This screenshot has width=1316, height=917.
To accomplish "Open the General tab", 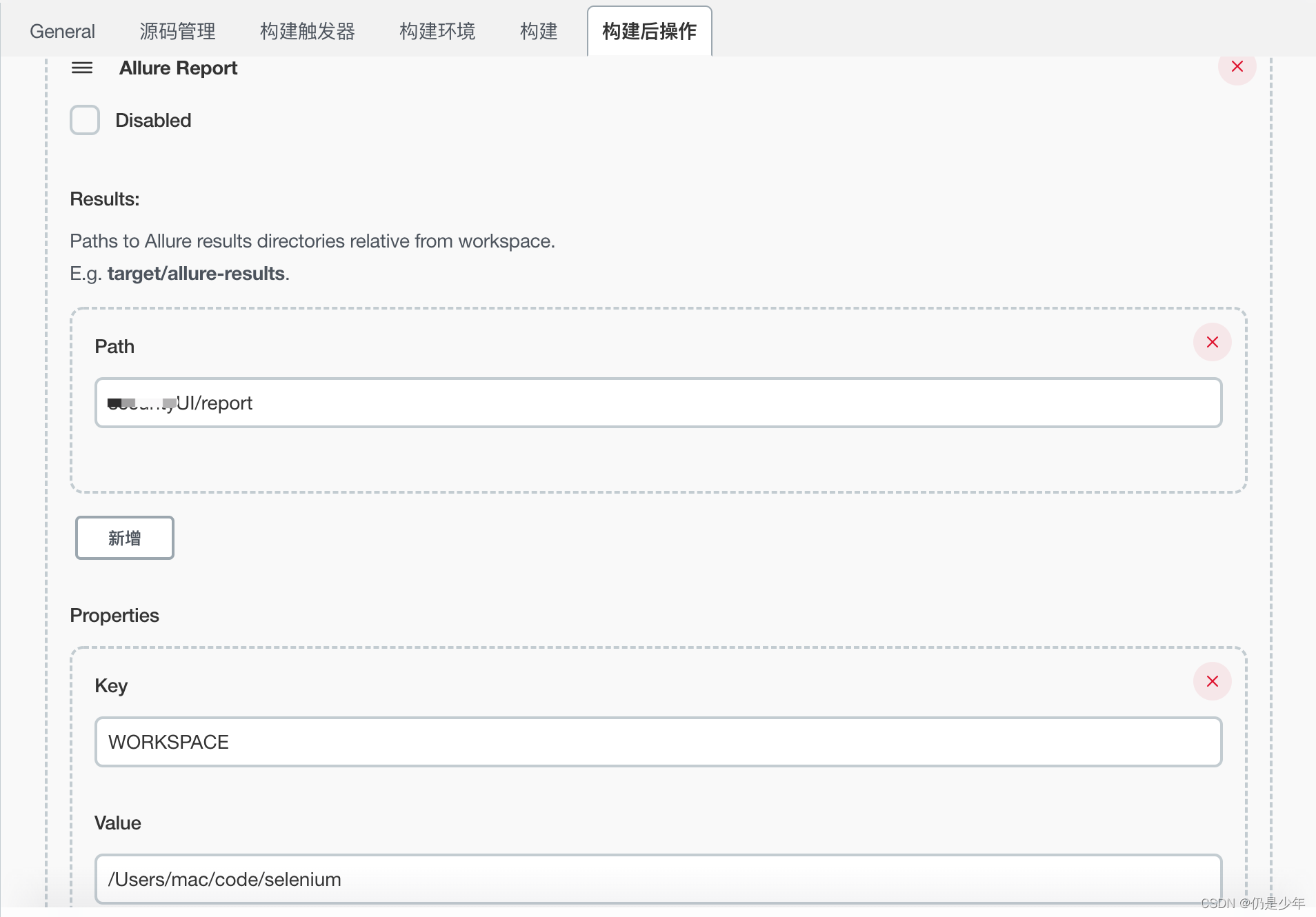I will pyautogui.click(x=62, y=32).
